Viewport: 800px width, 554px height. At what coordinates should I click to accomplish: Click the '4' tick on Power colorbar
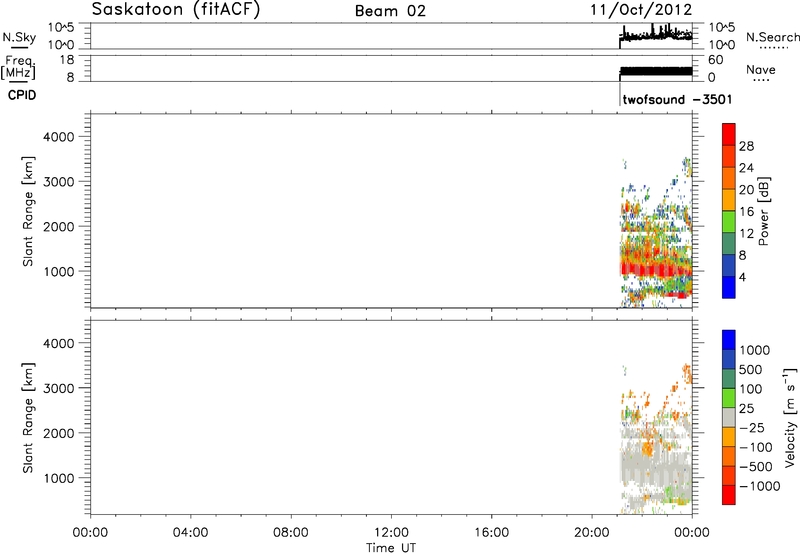click(x=742, y=277)
